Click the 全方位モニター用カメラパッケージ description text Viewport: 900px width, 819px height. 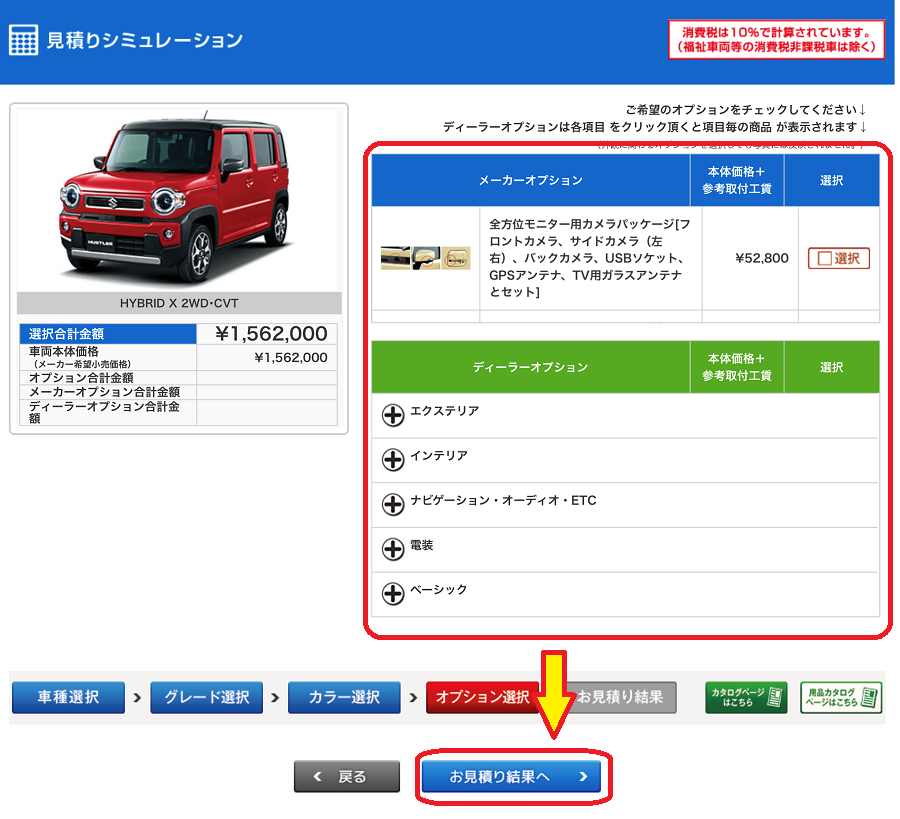coord(590,258)
